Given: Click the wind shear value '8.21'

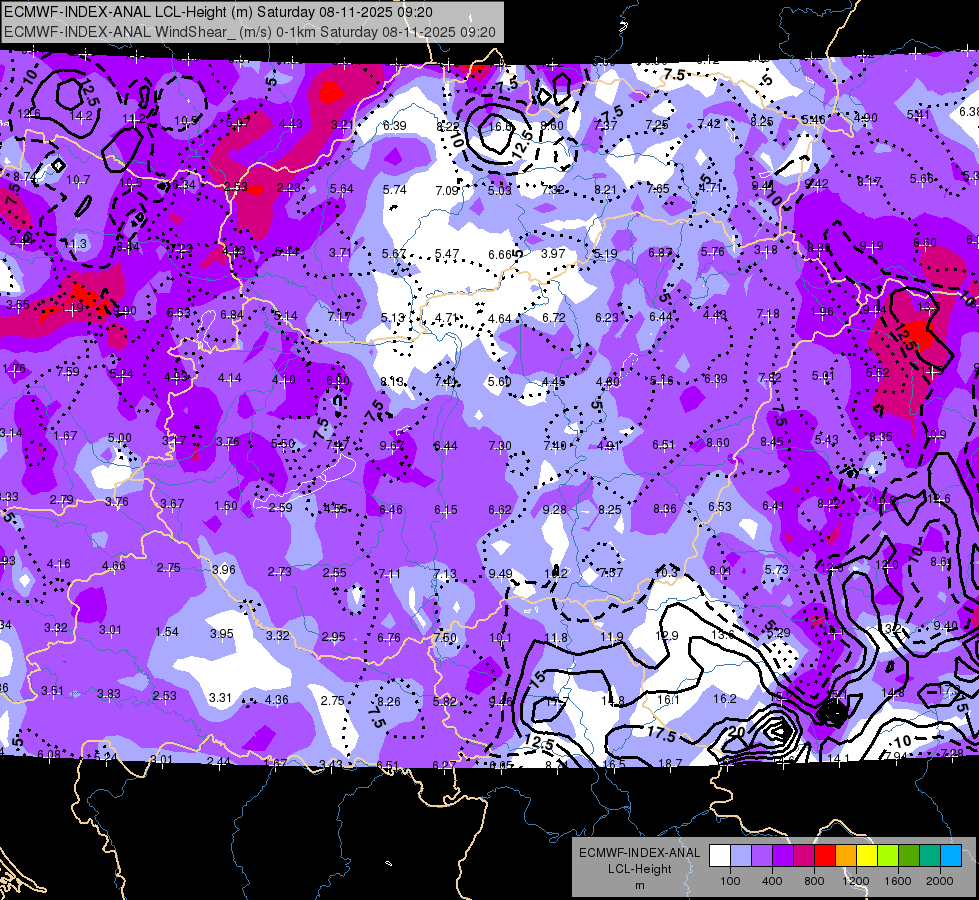Looking at the screenshot, I should [x=605, y=189].
